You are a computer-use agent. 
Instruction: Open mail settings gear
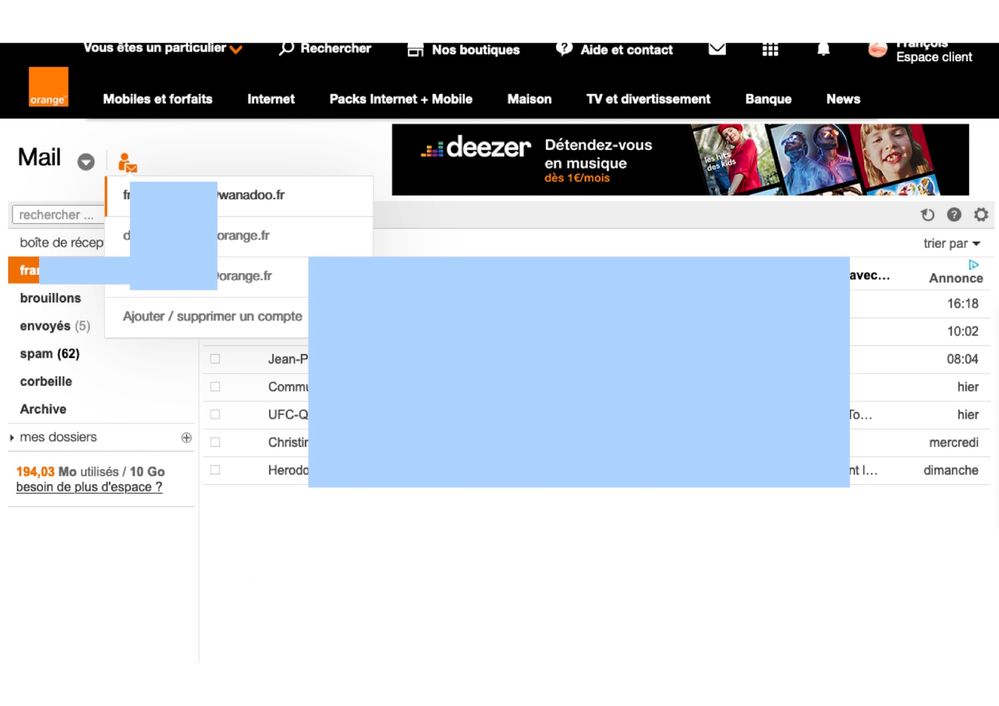pos(981,215)
